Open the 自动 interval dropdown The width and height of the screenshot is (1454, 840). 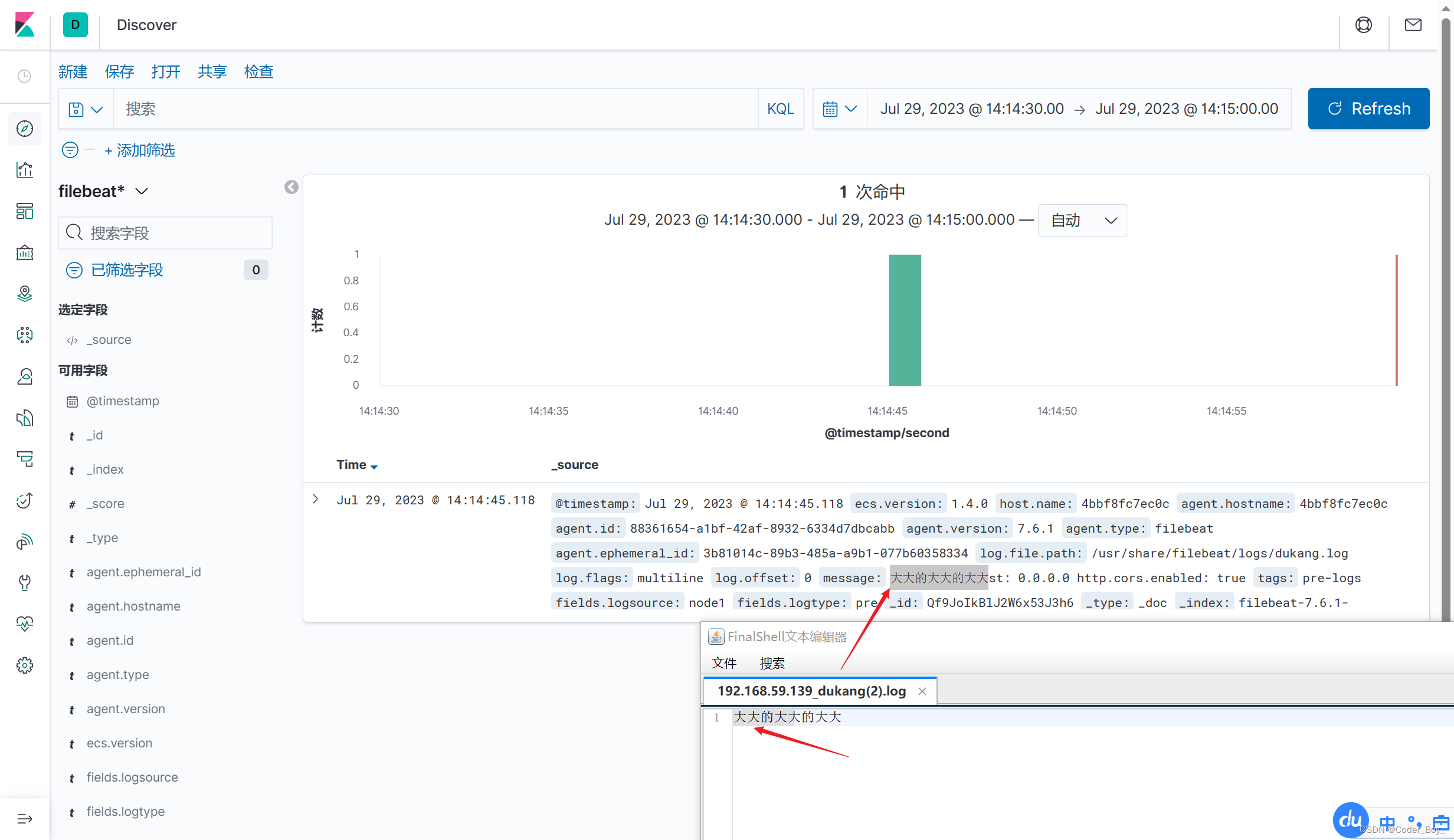pos(1083,221)
